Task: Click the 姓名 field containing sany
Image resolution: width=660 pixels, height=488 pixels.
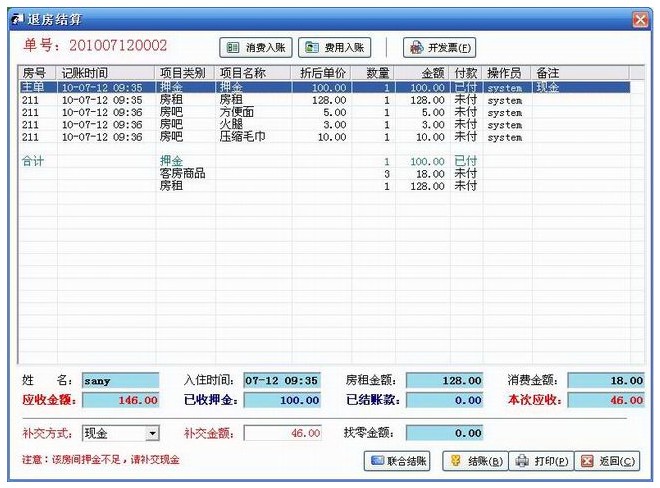Action: (x=120, y=380)
